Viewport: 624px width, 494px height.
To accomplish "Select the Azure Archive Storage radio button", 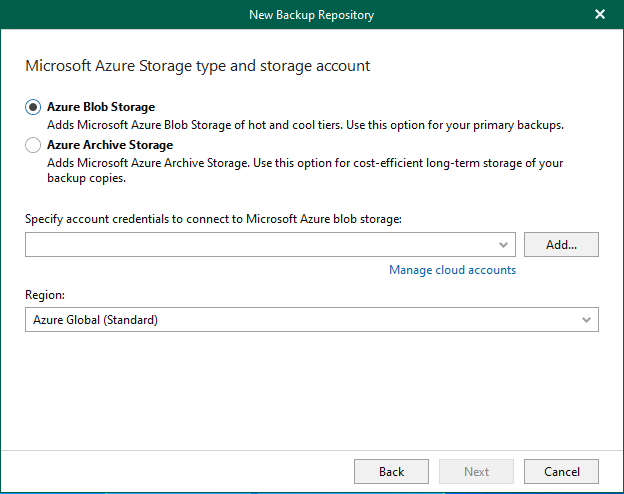I will click(33, 145).
